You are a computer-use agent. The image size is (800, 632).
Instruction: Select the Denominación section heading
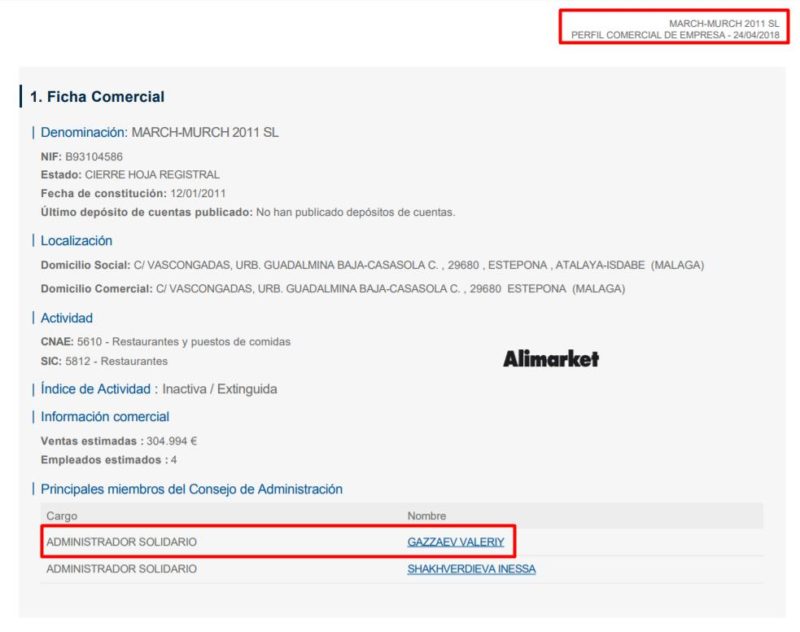(85, 133)
